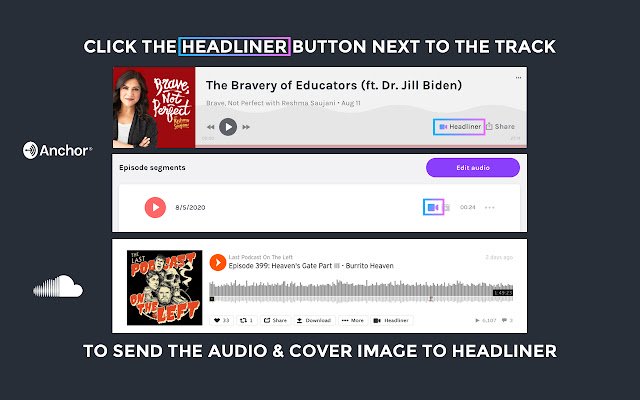Click the Last Podcast On The Left artwork
The width and height of the screenshot is (640, 400).
164,288
